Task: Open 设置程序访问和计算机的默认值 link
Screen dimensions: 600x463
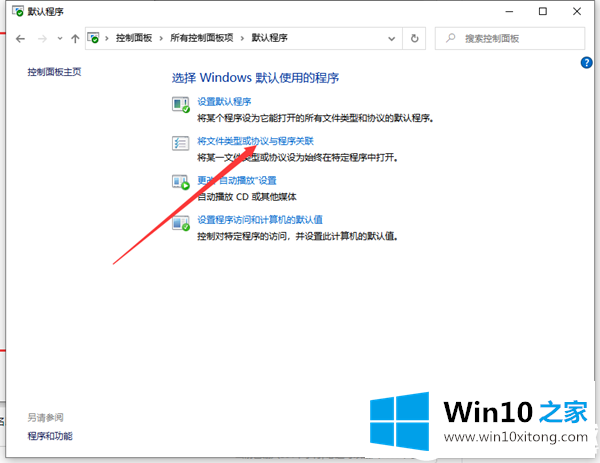Action: [260, 220]
